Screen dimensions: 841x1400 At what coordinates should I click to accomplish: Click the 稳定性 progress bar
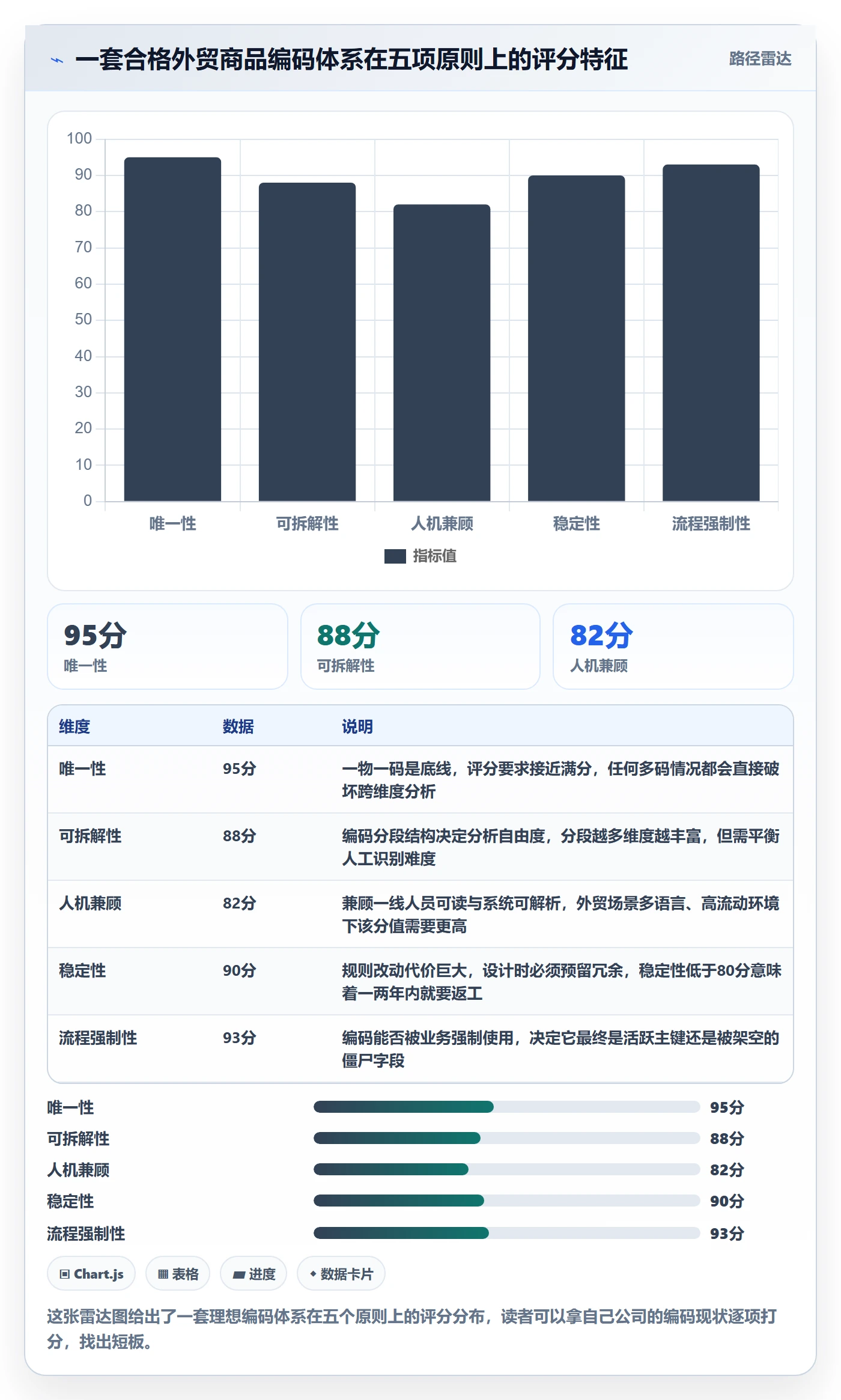506,1201
